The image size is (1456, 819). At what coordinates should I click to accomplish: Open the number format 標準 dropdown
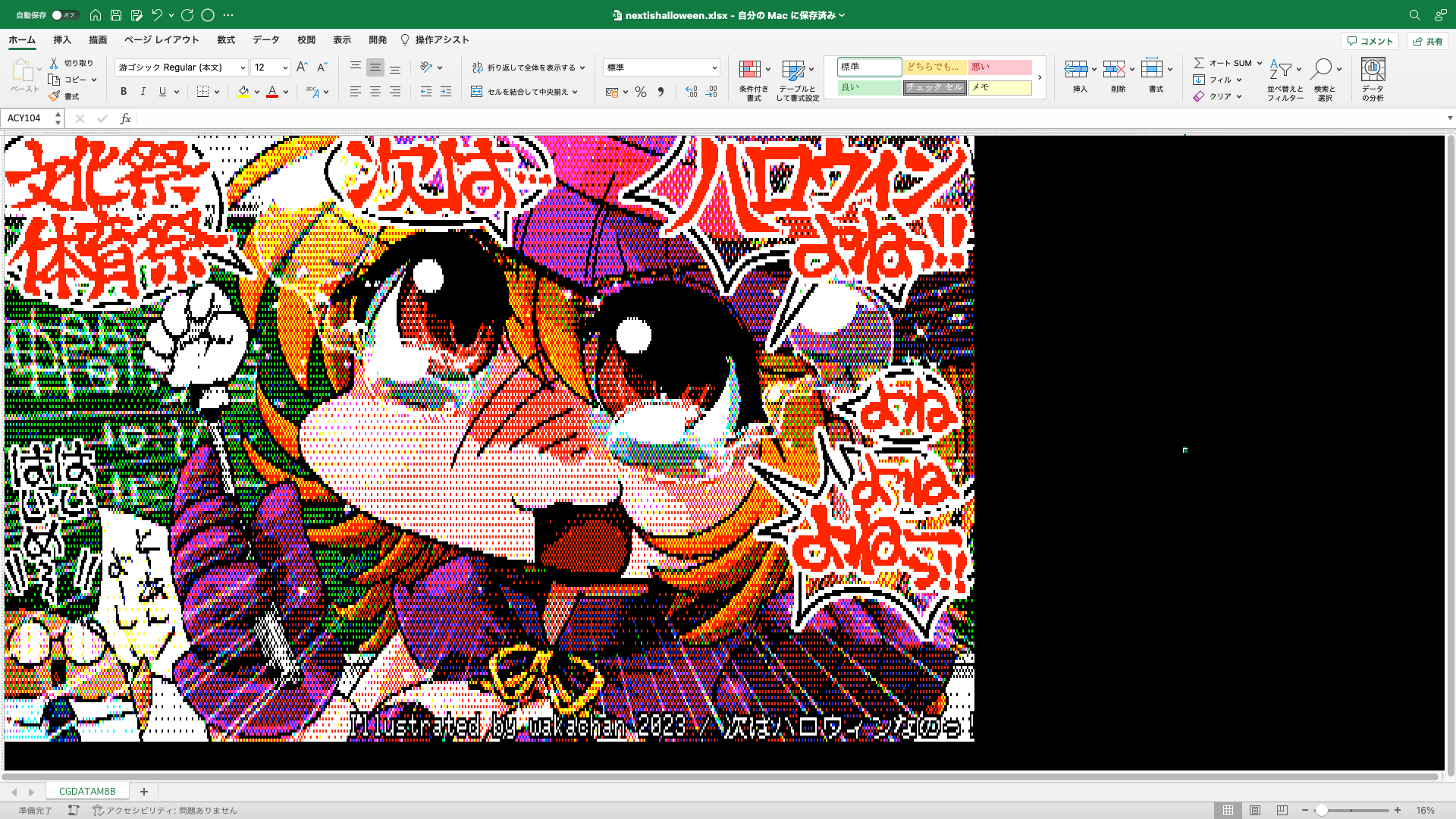pos(714,67)
